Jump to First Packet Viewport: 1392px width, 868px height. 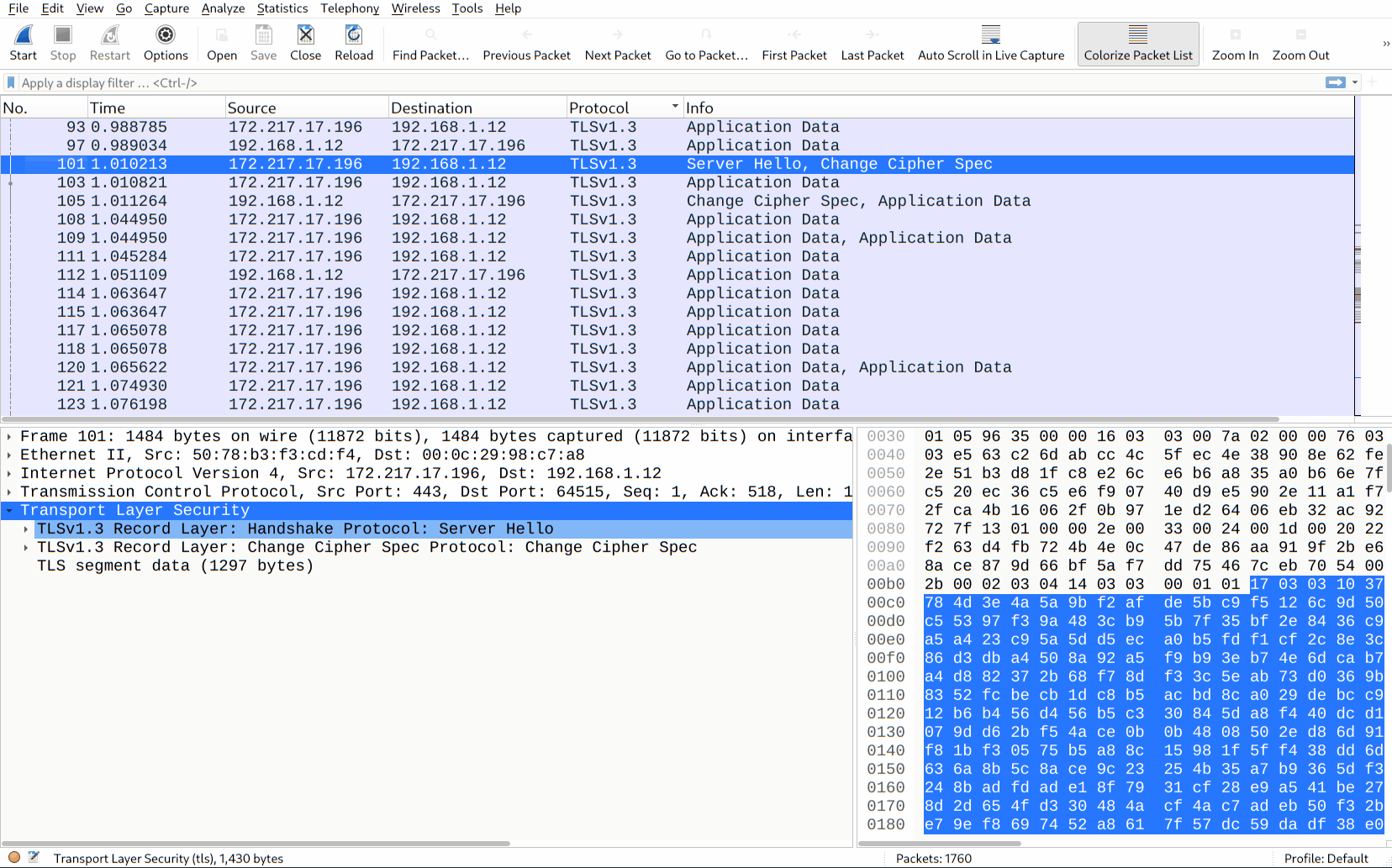coord(794,43)
